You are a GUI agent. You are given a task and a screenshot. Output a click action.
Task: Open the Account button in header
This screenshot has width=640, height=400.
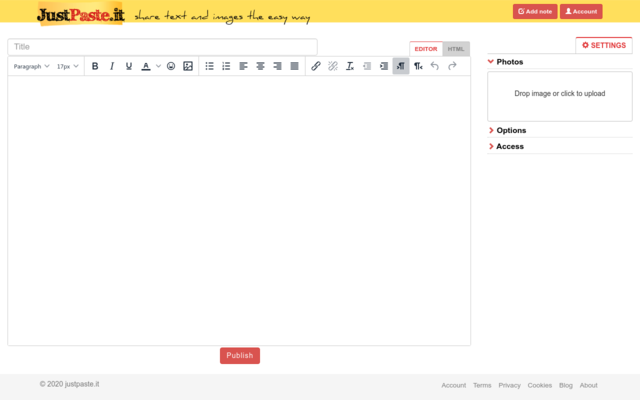(581, 11)
